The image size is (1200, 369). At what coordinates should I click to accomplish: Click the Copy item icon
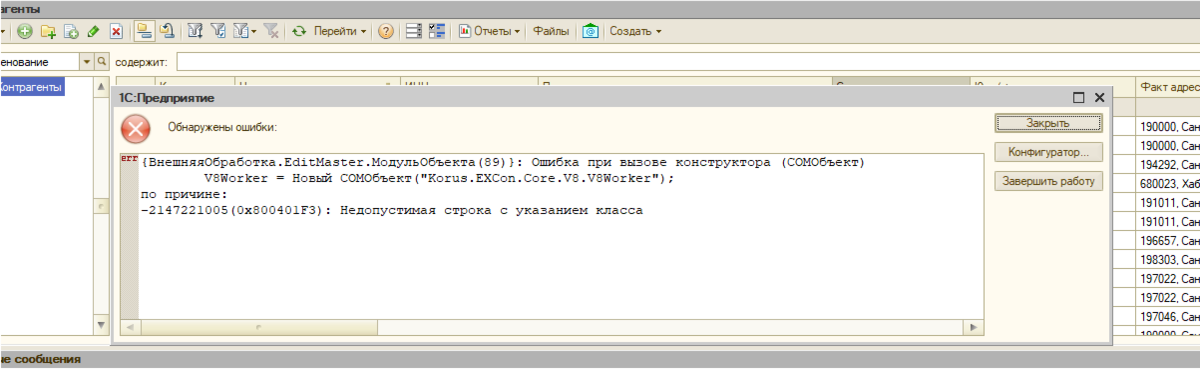(x=71, y=31)
